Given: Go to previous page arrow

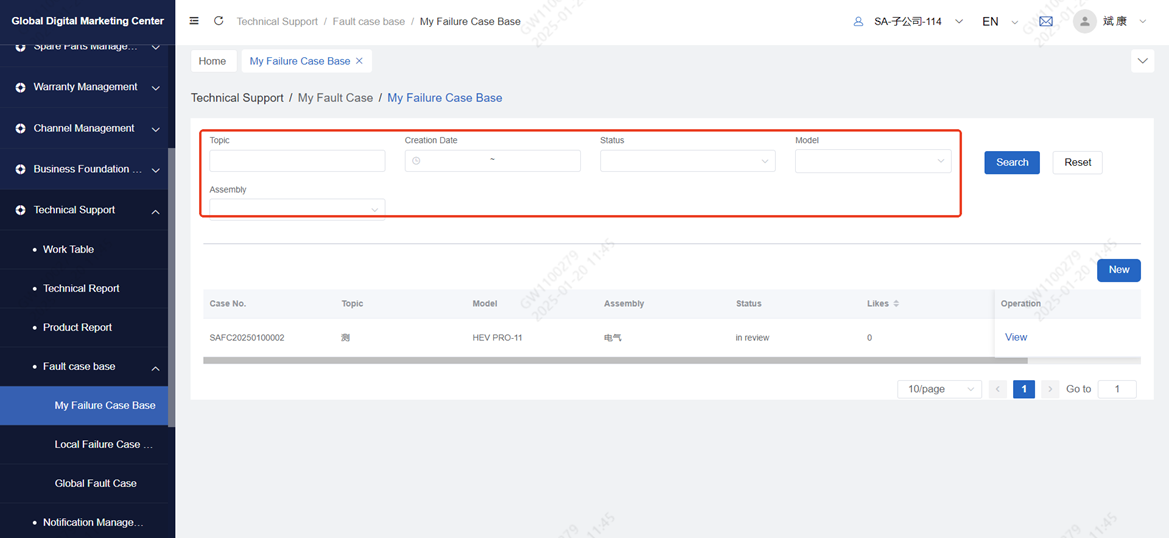Looking at the screenshot, I should coord(998,389).
